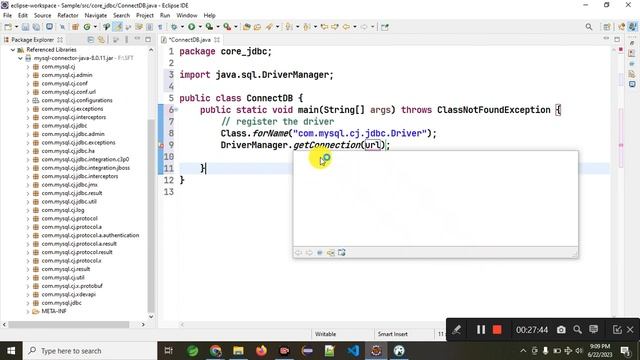Click Smart Insert in status bar
The height and width of the screenshot is (360, 640).
[393, 334]
